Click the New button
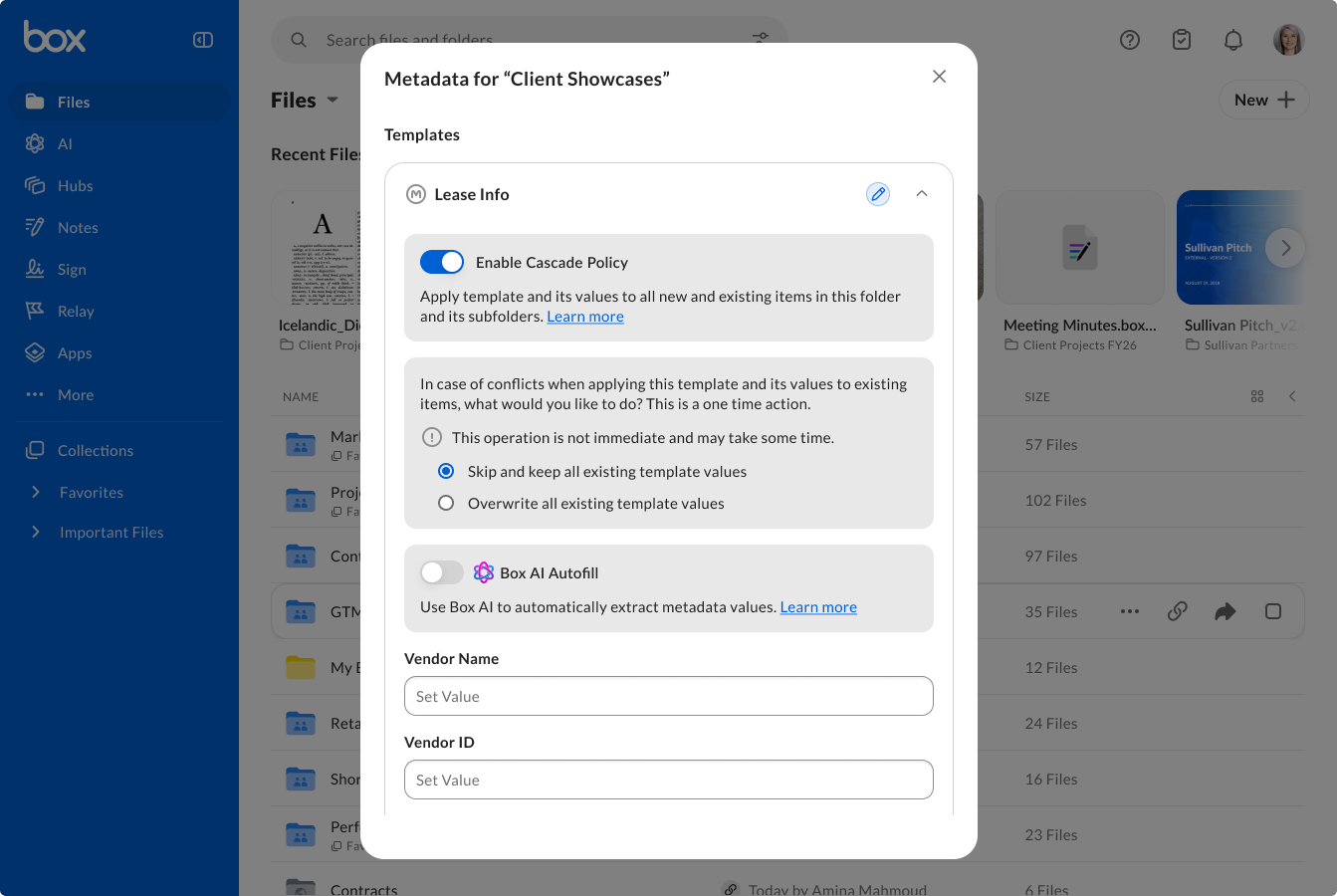The image size is (1337, 896). tap(1264, 100)
